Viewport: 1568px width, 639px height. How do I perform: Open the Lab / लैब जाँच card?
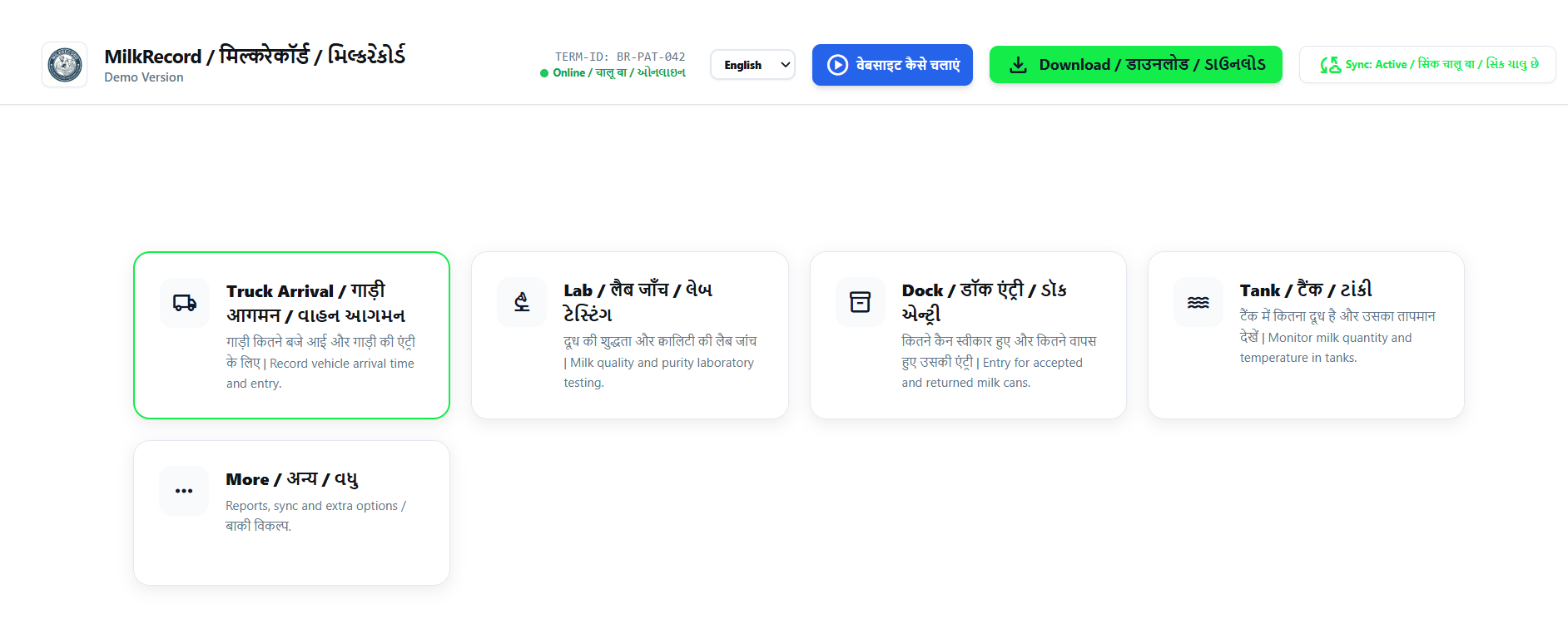click(630, 335)
